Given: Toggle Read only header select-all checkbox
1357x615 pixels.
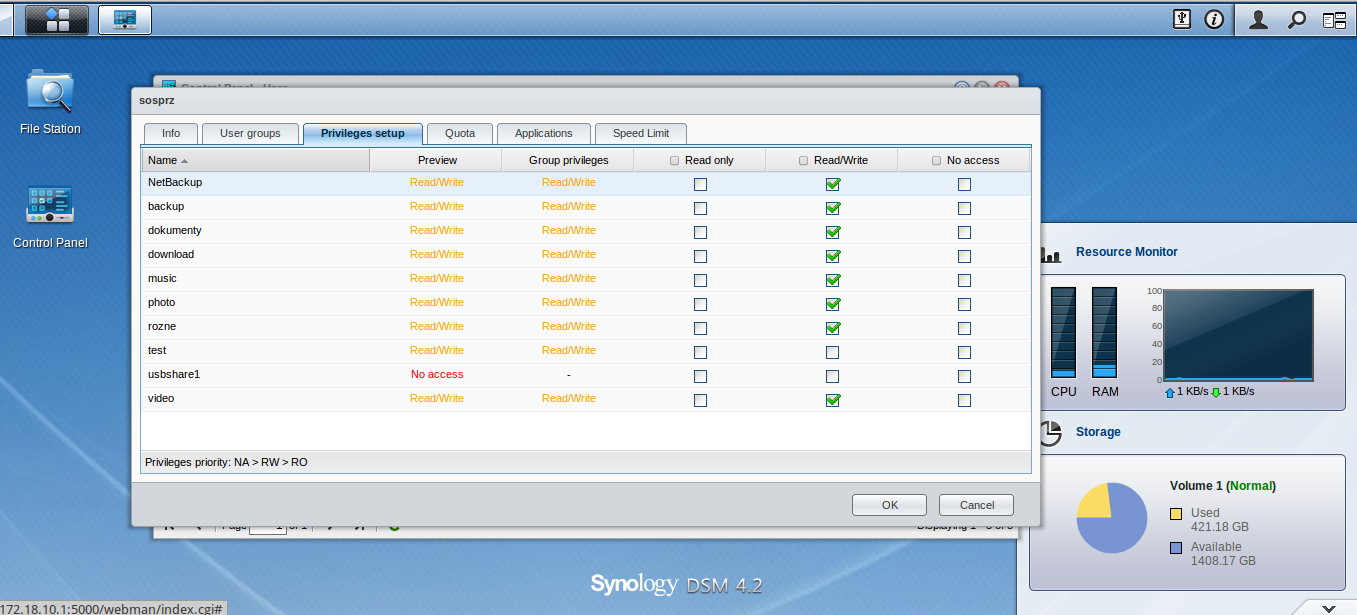Looking at the screenshot, I should click(674, 161).
